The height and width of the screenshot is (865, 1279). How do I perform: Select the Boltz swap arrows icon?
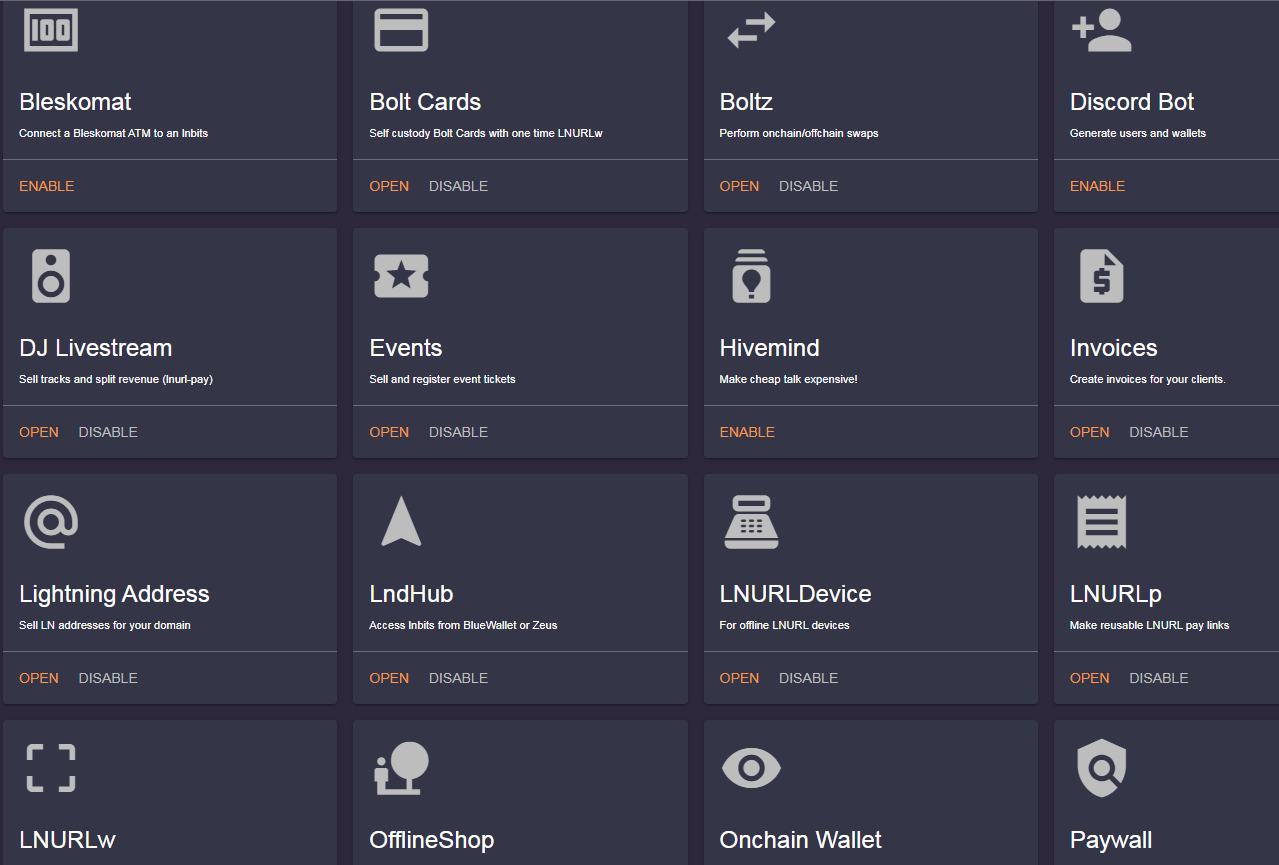(x=750, y=30)
